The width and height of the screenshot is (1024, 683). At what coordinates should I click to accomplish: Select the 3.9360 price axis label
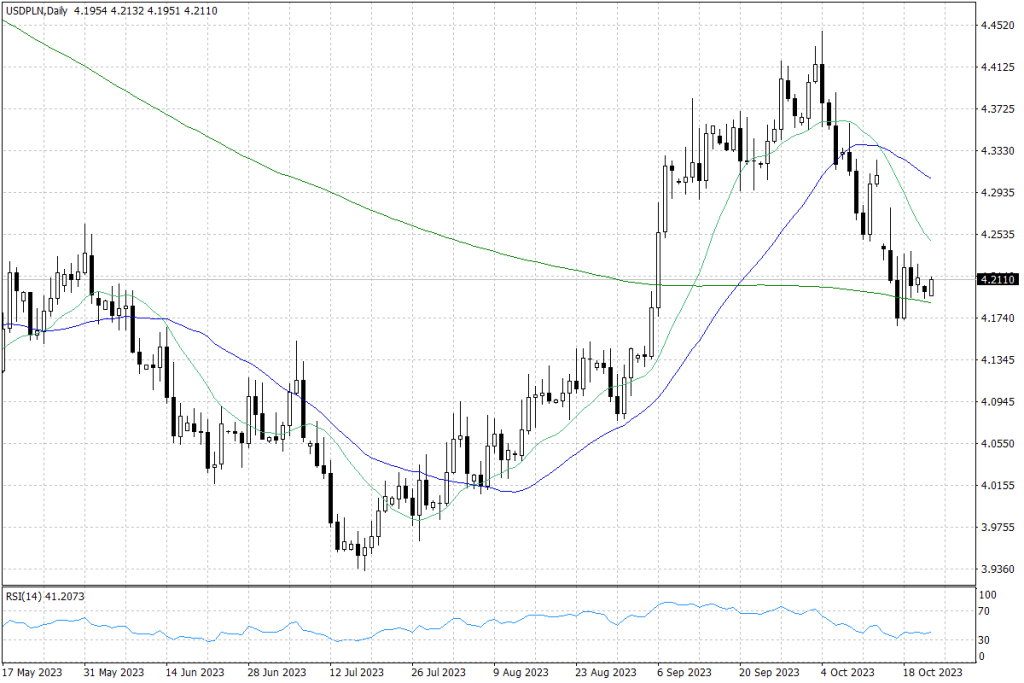(x=998, y=569)
